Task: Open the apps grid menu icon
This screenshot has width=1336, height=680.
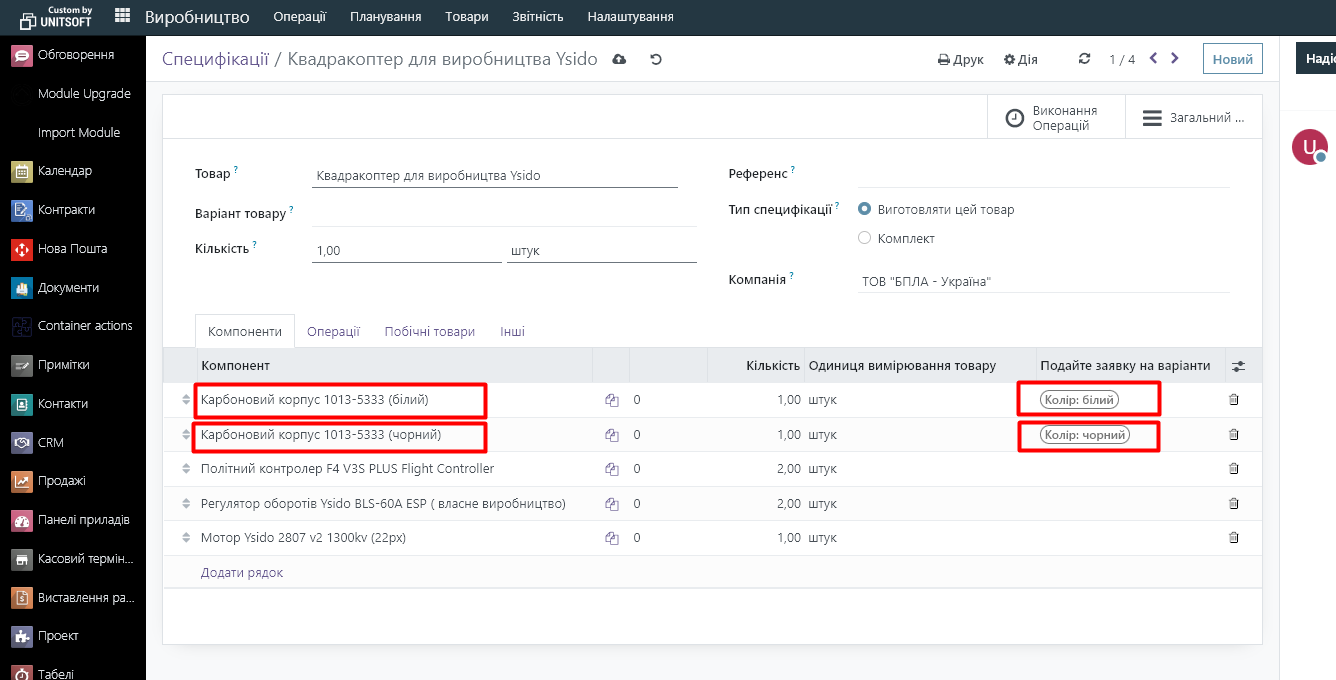Action: [122, 16]
